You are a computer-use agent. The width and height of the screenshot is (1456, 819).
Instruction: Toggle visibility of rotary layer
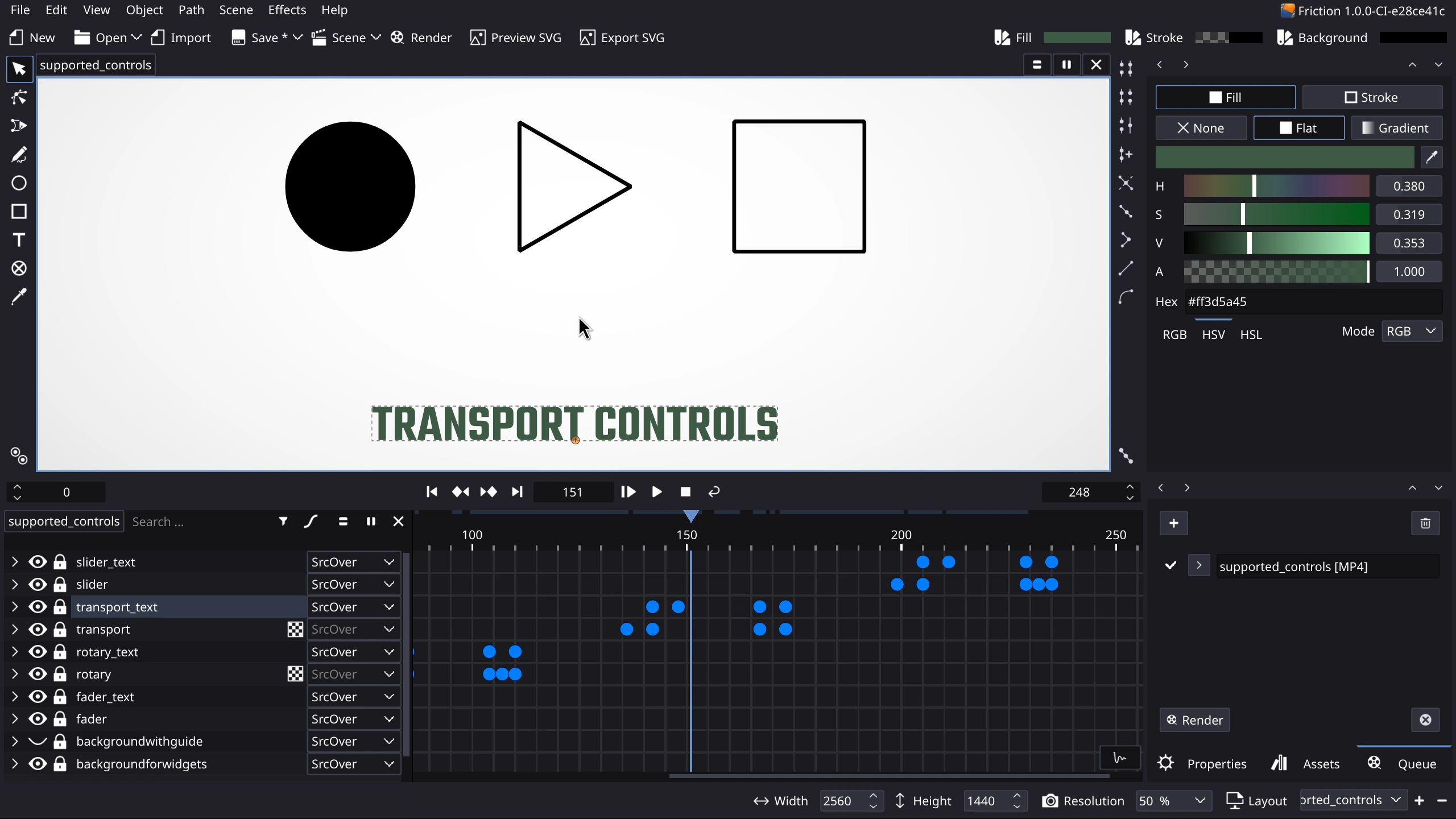click(x=37, y=674)
